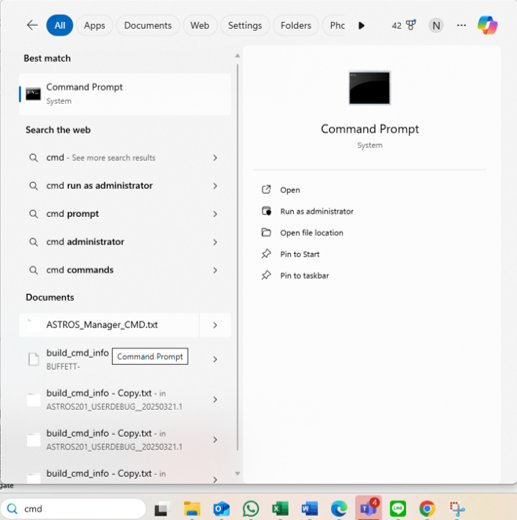Expand chevron for cmd administrator suggestion
This screenshot has height=520, width=517.
[x=215, y=242]
